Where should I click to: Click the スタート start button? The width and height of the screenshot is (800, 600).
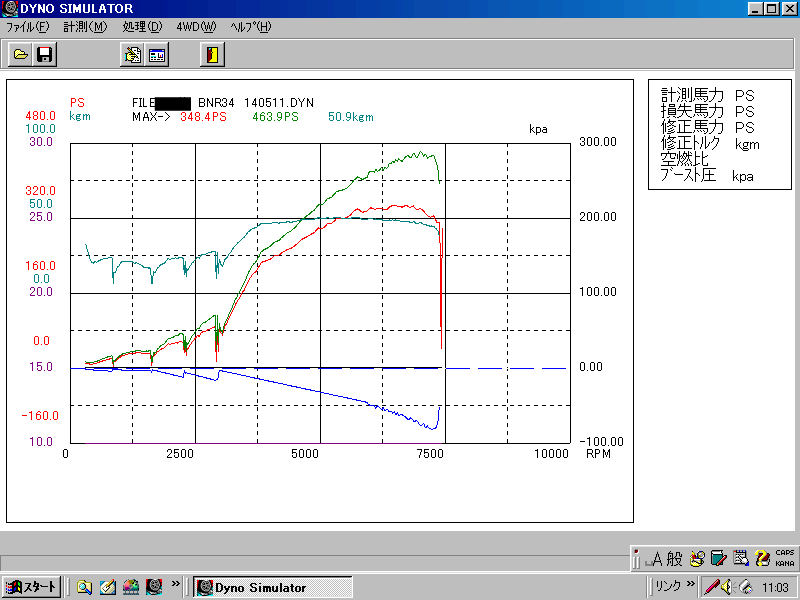[x=31, y=587]
